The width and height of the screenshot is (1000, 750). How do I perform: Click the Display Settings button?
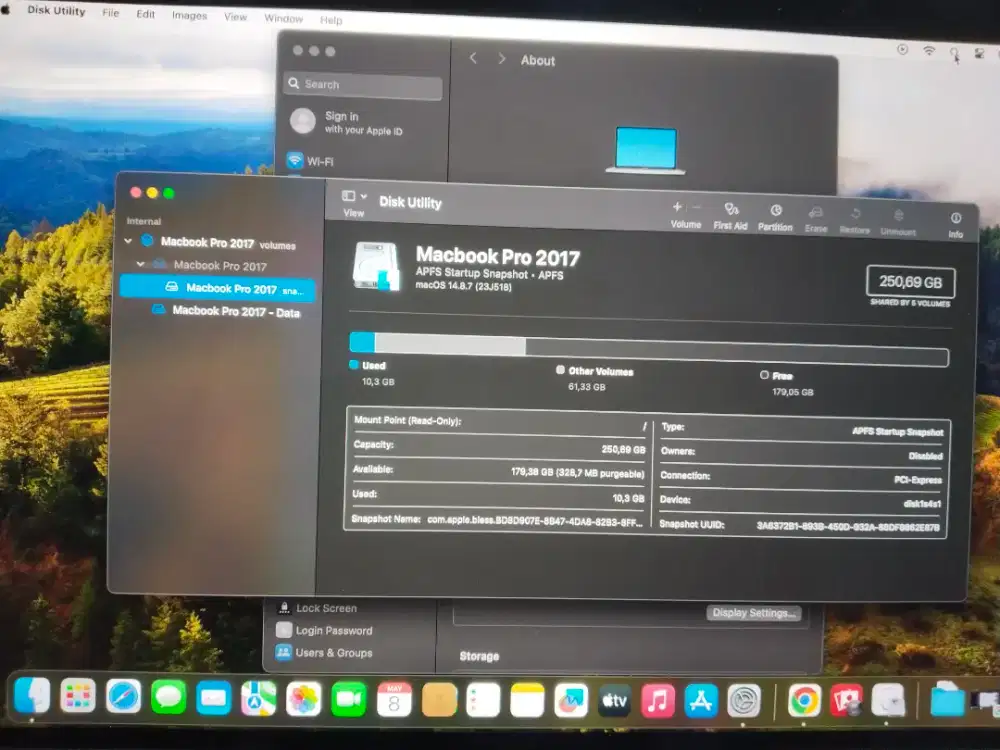click(753, 613)
